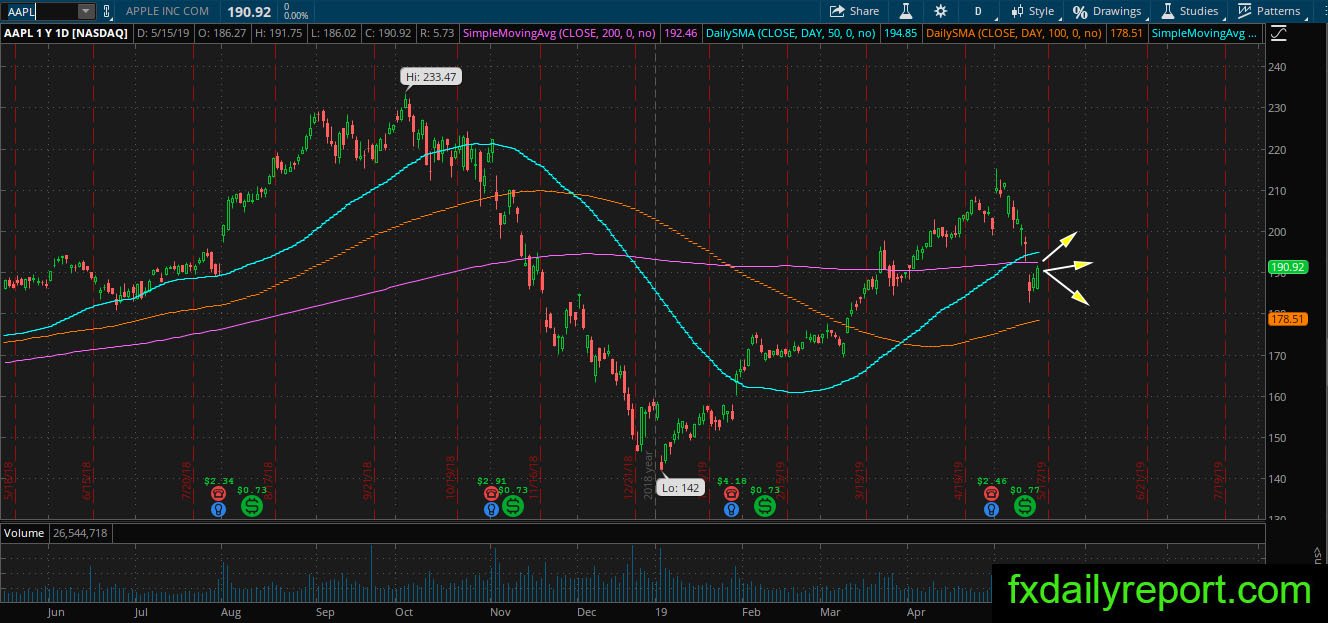This screenshot has width=1328, height=623.
Task: Open the D timeframe dropdown
Action: 978,11
